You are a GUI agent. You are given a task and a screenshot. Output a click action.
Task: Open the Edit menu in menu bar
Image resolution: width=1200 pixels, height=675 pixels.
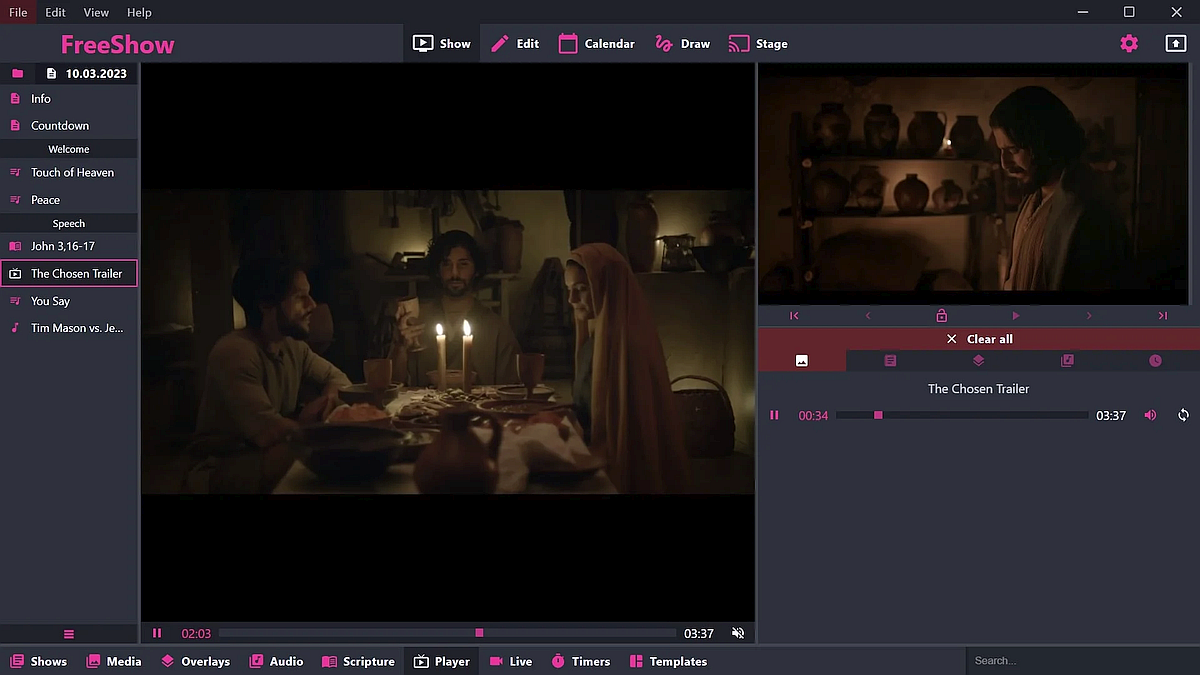(55, 12)
